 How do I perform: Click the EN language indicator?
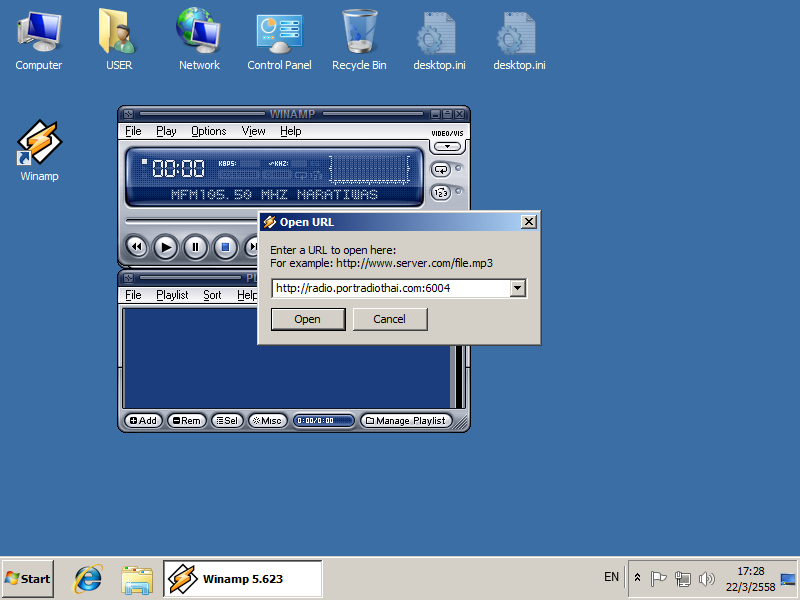click(611, 577)
